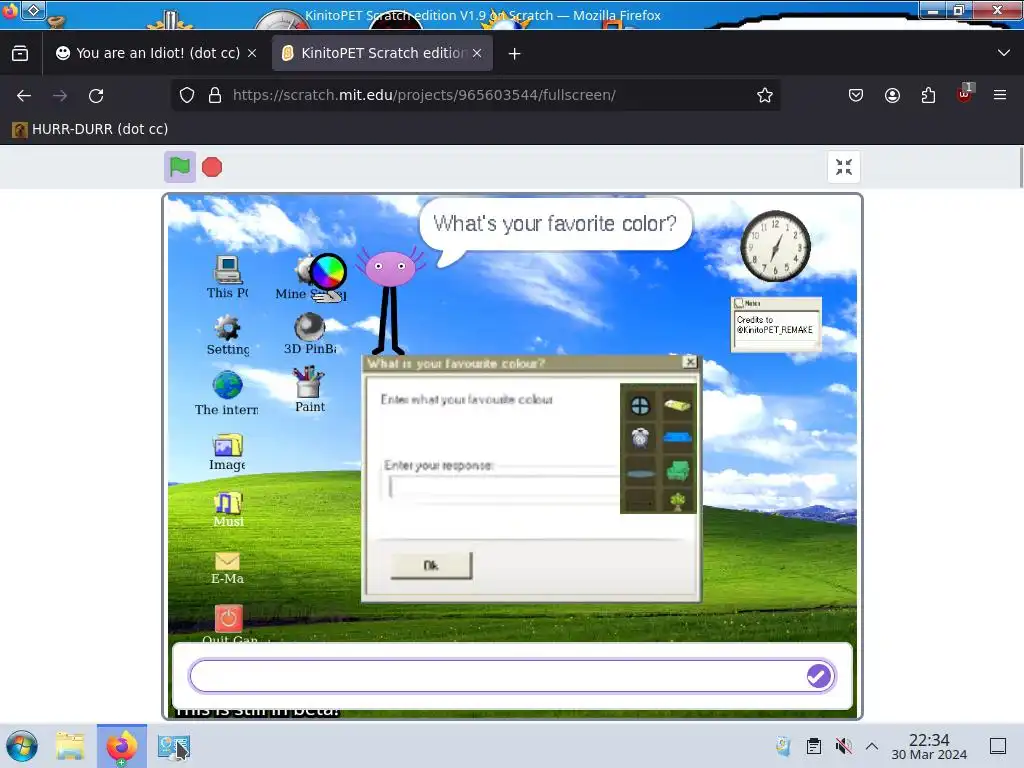Screen dimensions: 1024x768
Task: Expand hidden system tray icons arrow
Action: tap(872, 746)
